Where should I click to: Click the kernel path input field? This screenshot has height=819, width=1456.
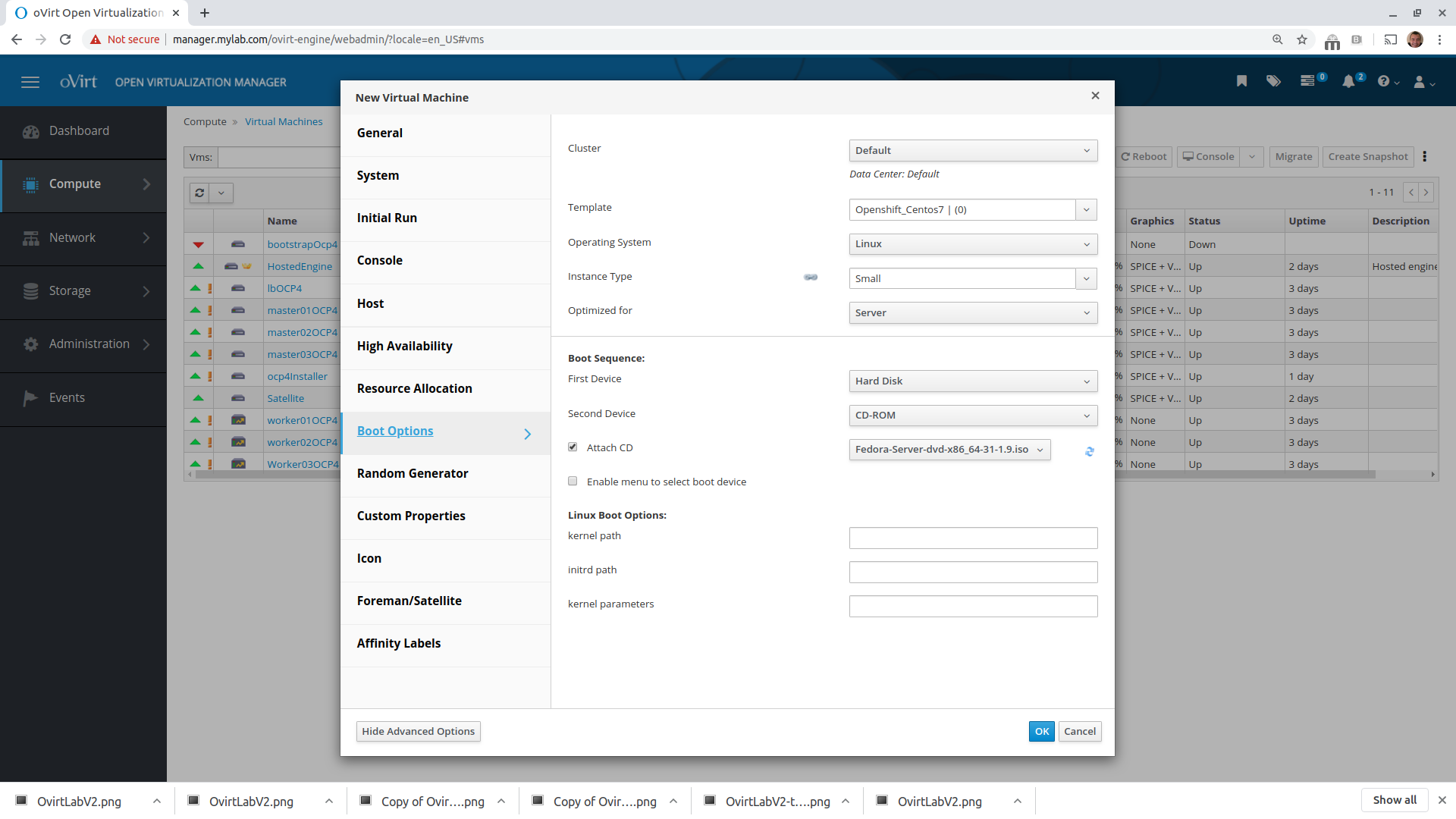(973, 538)
